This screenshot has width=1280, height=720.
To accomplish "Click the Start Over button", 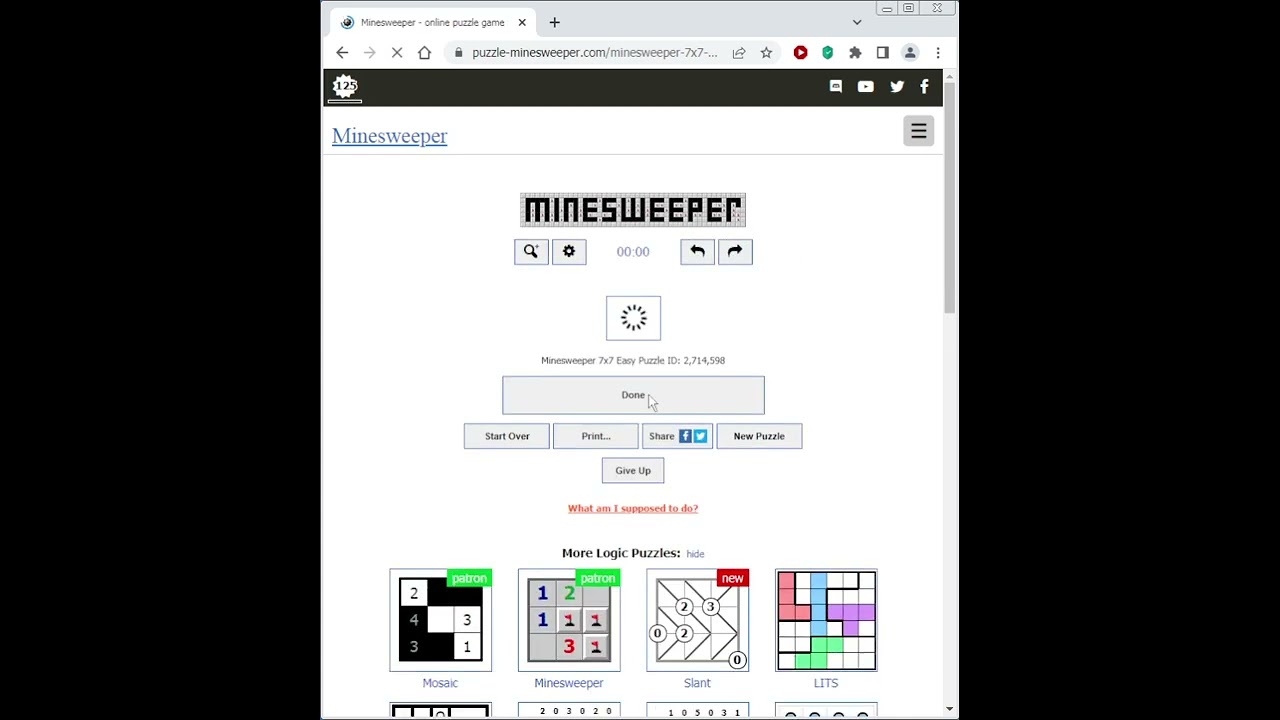I will (x=507, y=436).
